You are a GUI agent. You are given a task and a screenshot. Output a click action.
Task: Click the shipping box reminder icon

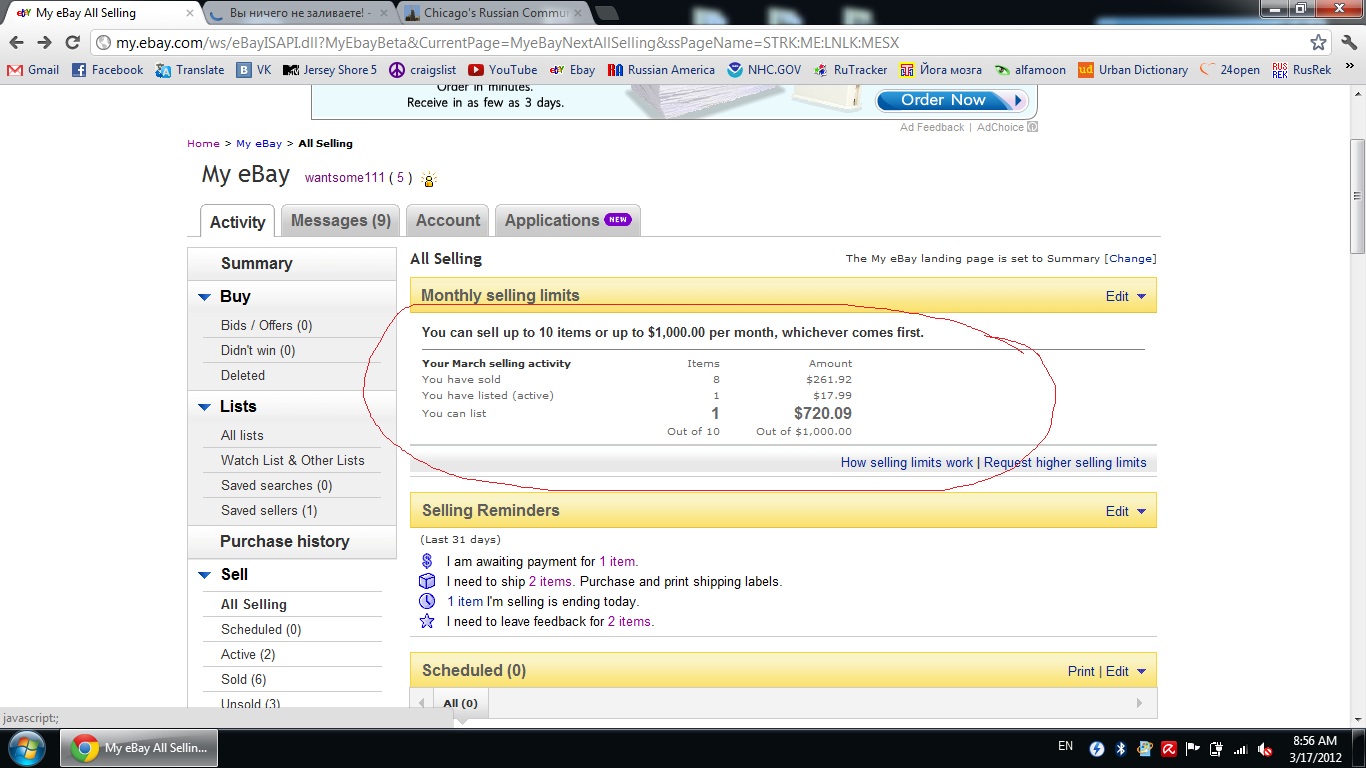pos(427,582)
